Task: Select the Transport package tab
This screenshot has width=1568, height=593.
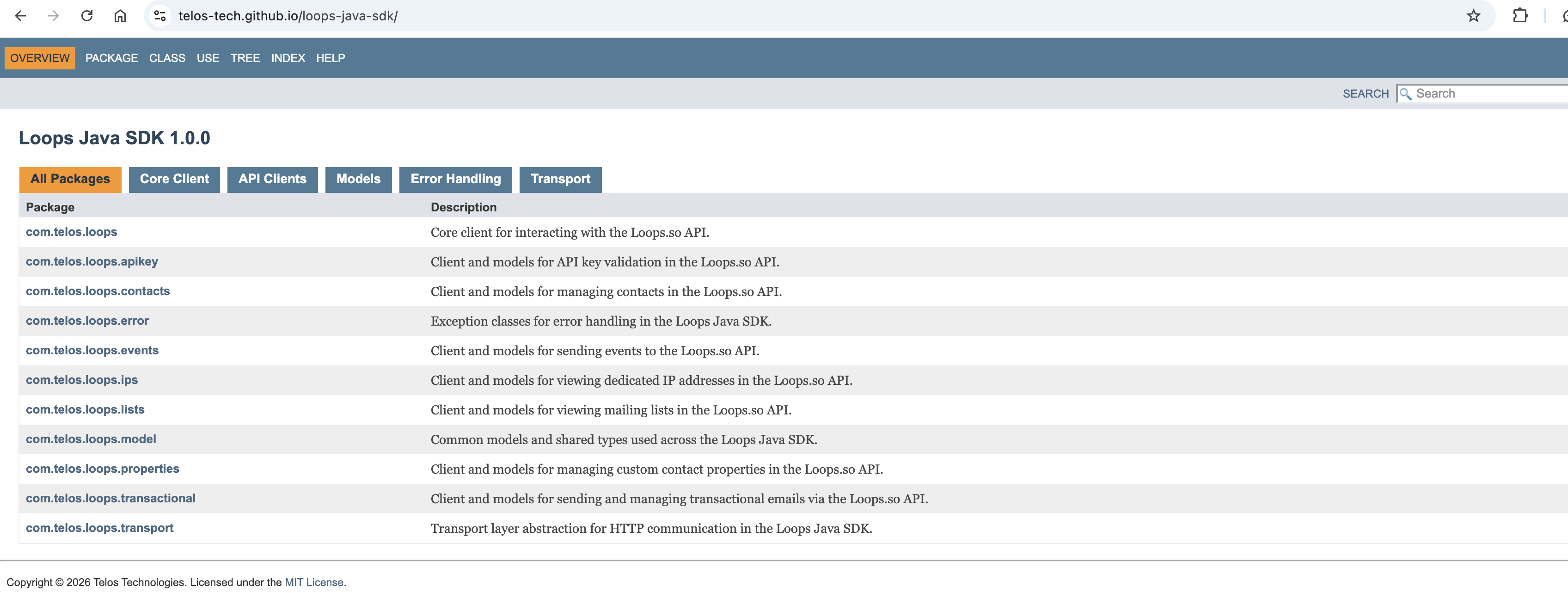Action: click(560, 179)
